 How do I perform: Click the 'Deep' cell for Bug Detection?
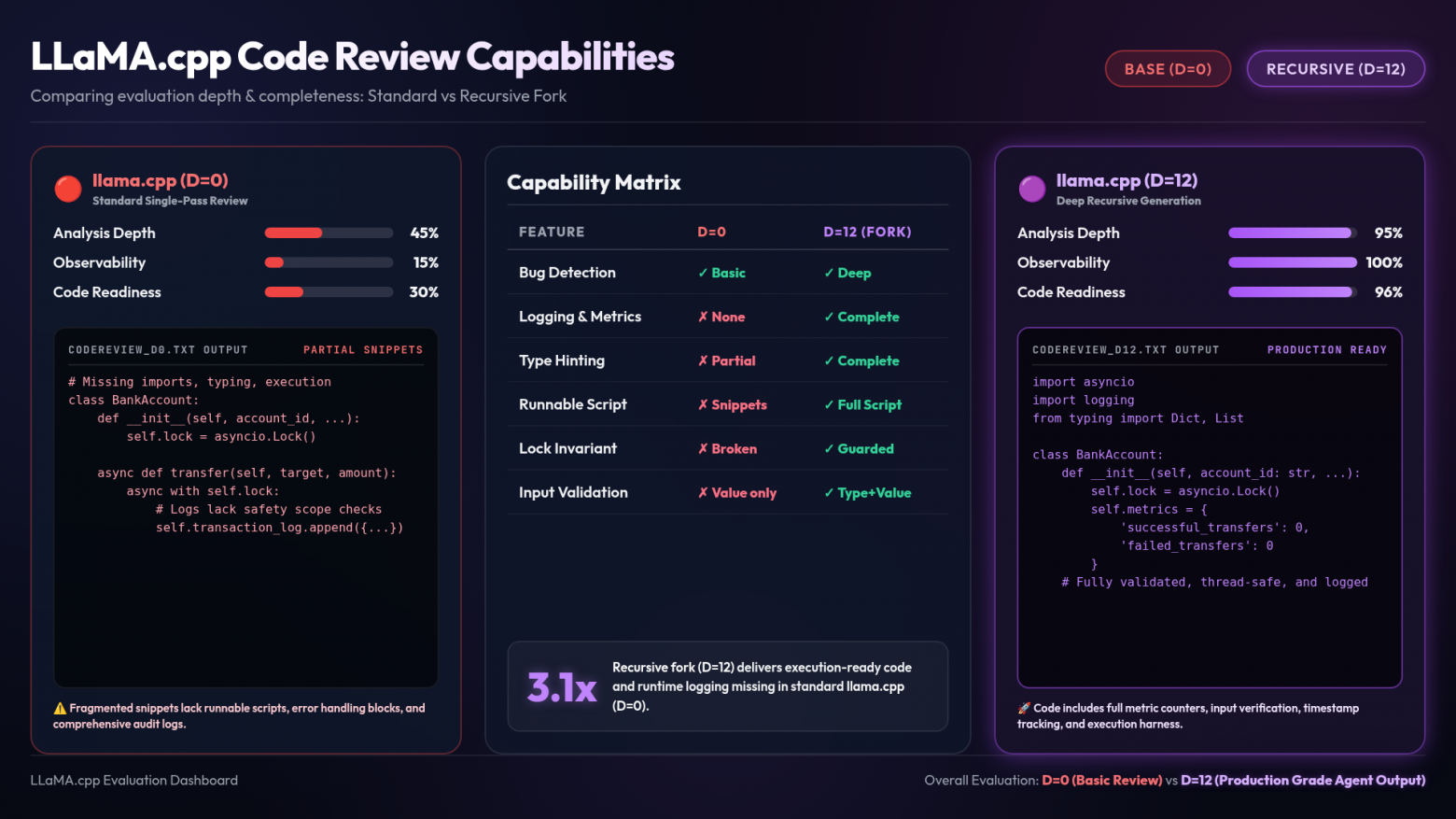847,273
